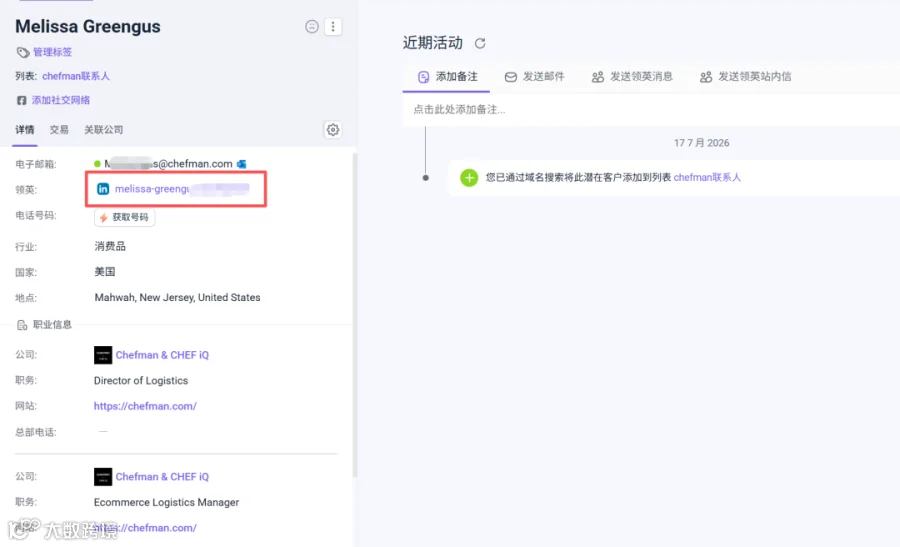The width and height of the screenshot is (900, 547).
Task: Click the green plus icon in the activity entry
Action: (x=469, y=177)
